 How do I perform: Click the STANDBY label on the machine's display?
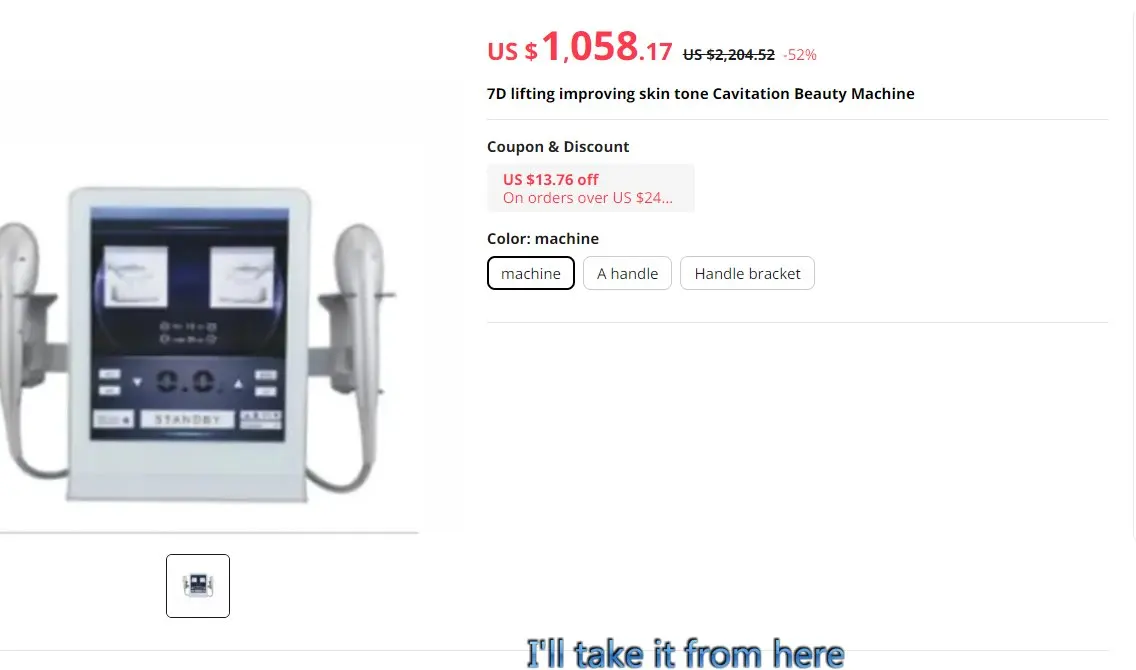pos(188,419)
